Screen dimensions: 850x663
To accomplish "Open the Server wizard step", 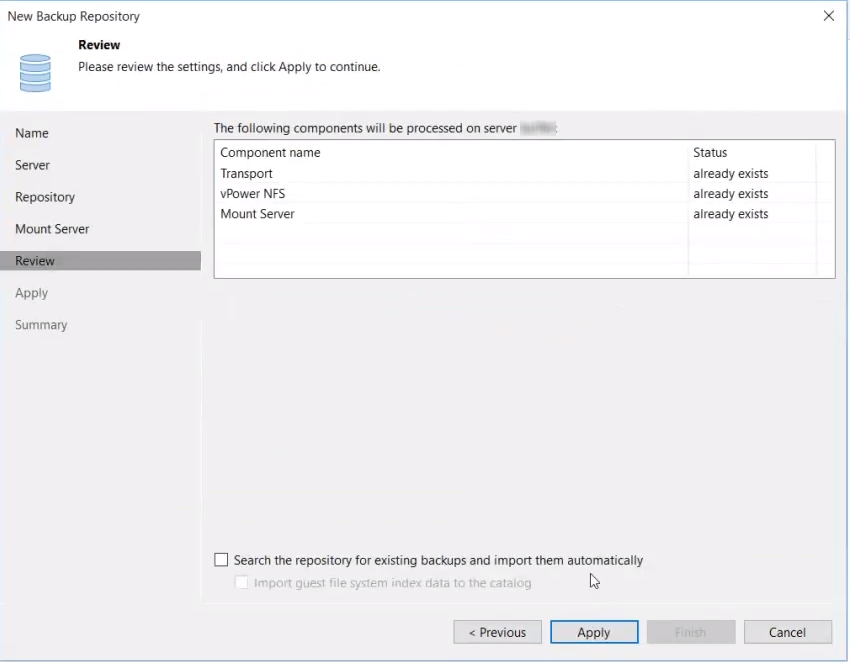I will (33, 165).
